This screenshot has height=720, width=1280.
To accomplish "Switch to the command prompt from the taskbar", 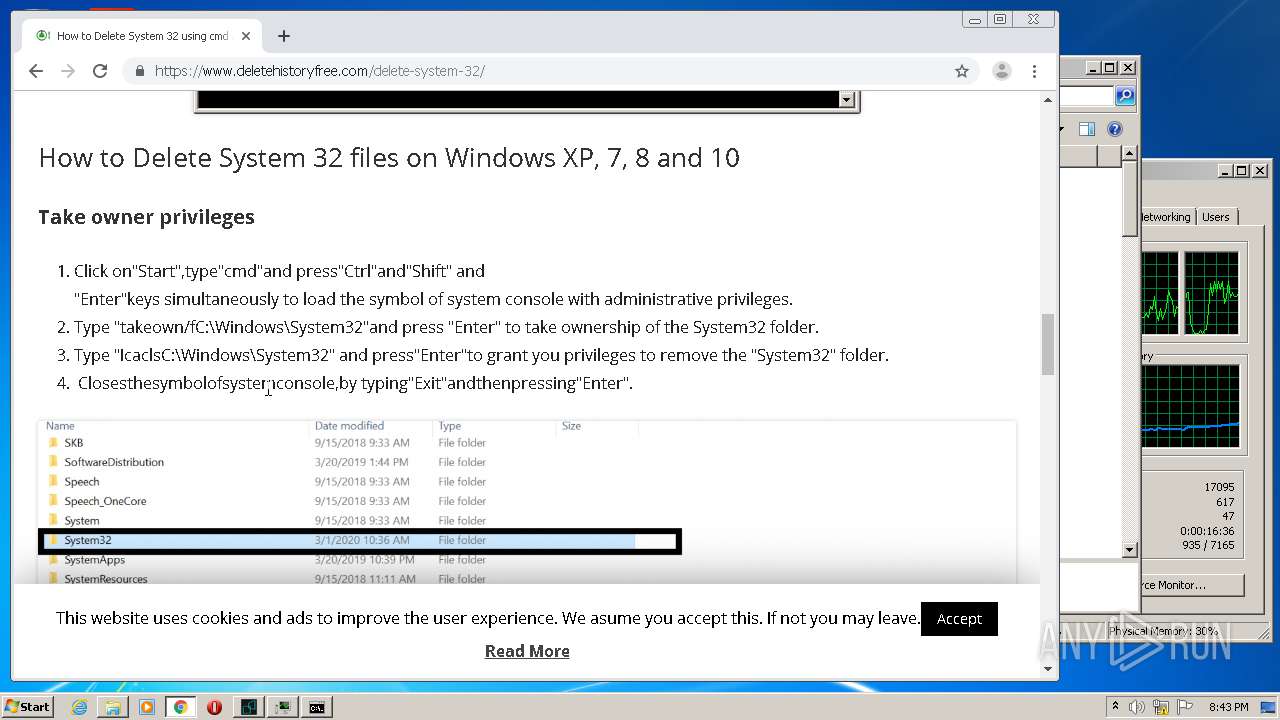I will click(316, 707).
